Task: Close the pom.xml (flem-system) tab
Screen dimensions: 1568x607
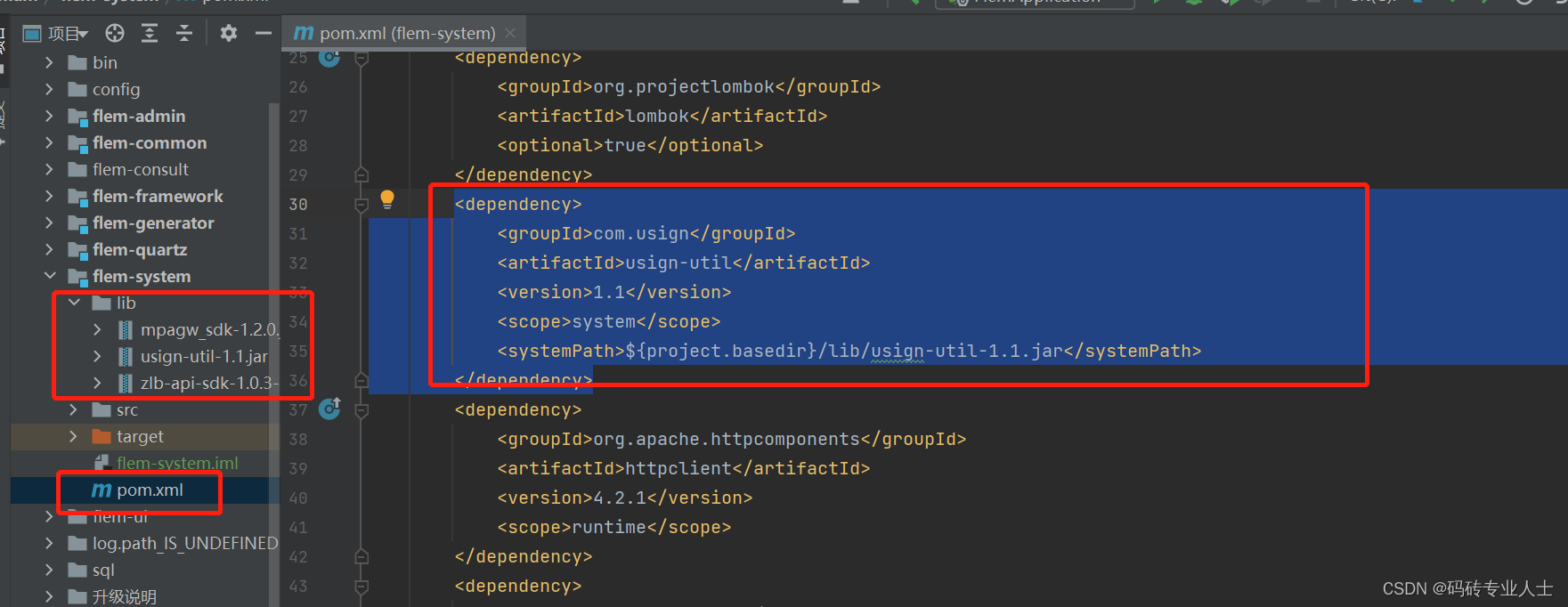Action: click(510, 33)
